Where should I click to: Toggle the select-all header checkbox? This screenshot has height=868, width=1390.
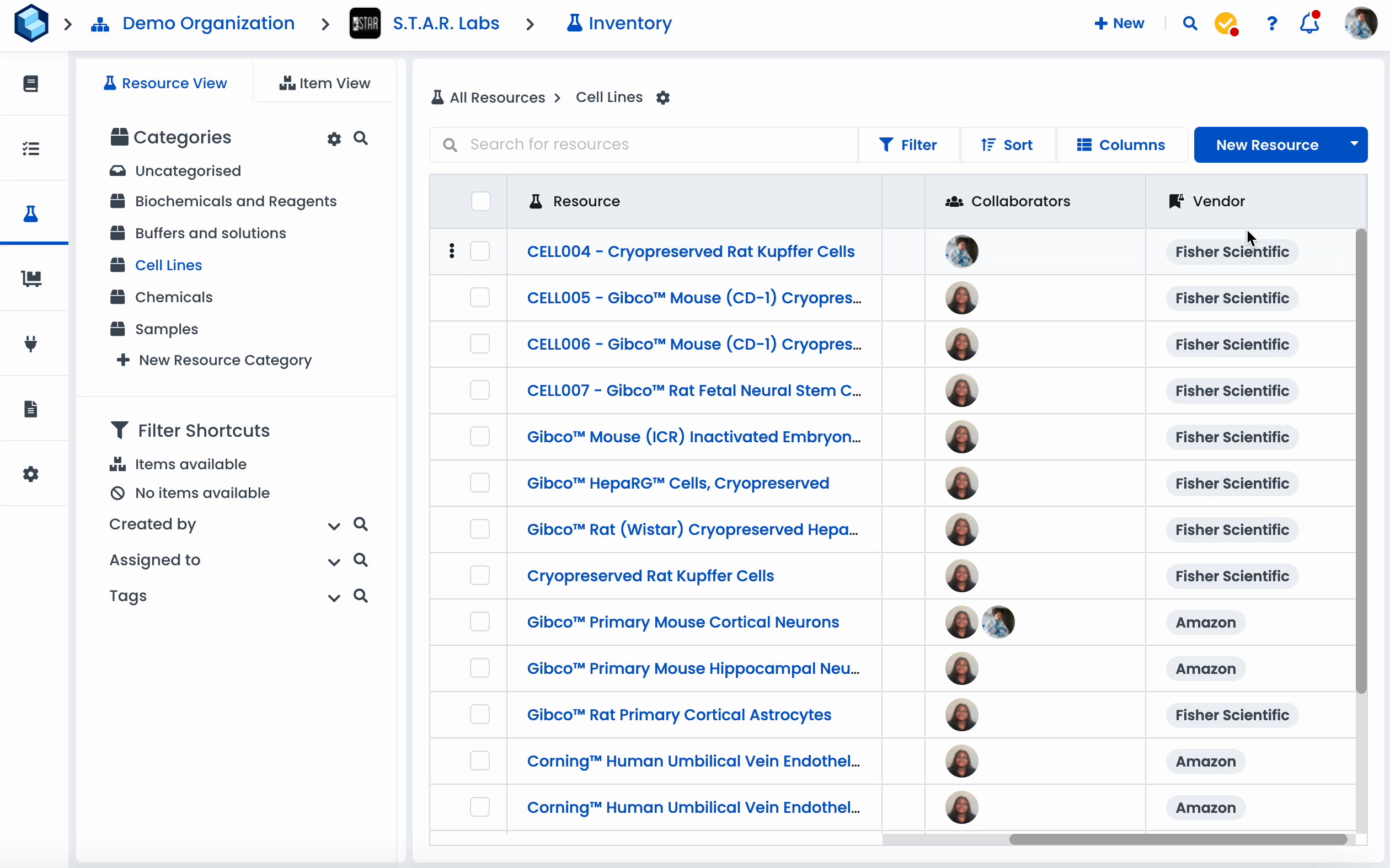[x=480, y=201]
